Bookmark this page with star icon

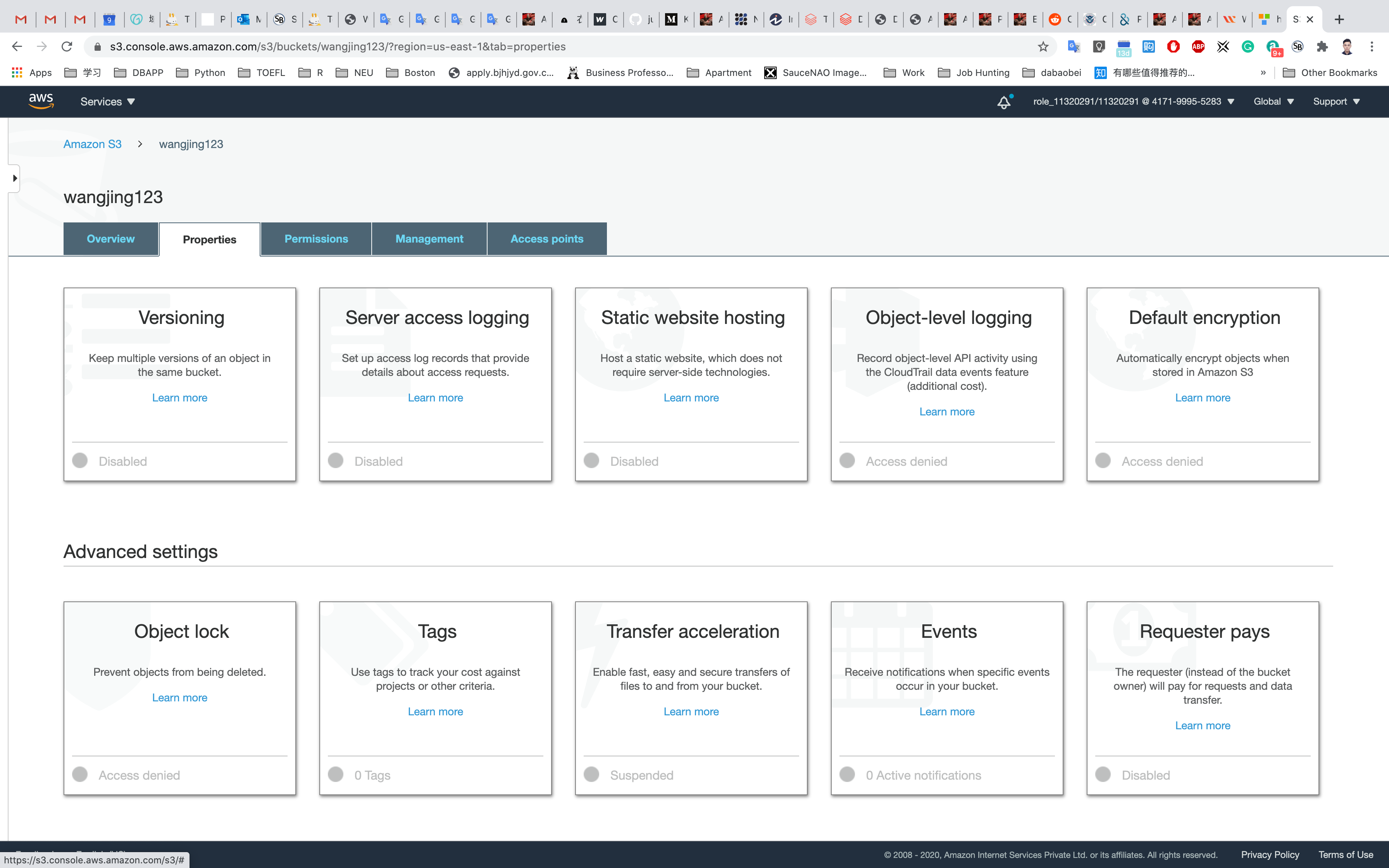pos(1043,46)
